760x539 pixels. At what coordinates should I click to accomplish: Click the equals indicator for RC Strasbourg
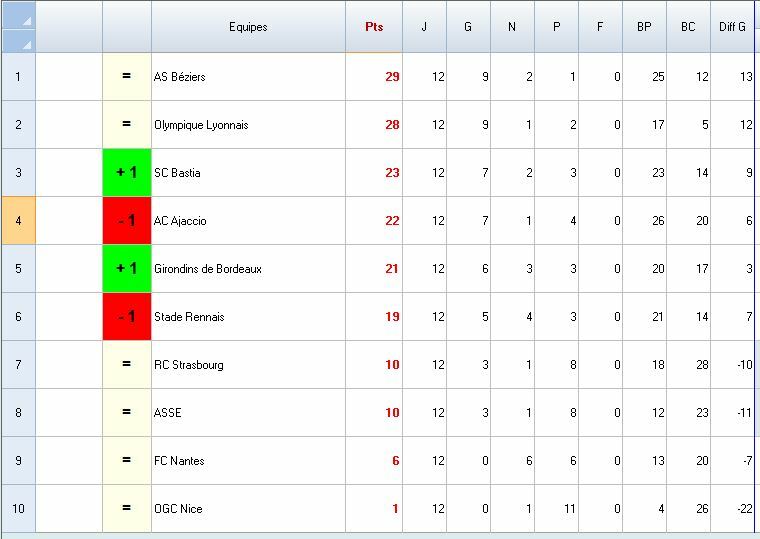coord(127,365)
